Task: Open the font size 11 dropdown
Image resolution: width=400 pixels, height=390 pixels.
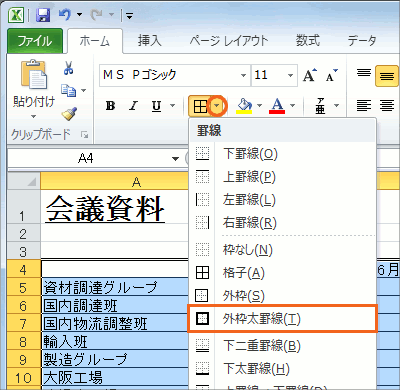Action: point(290,75)
